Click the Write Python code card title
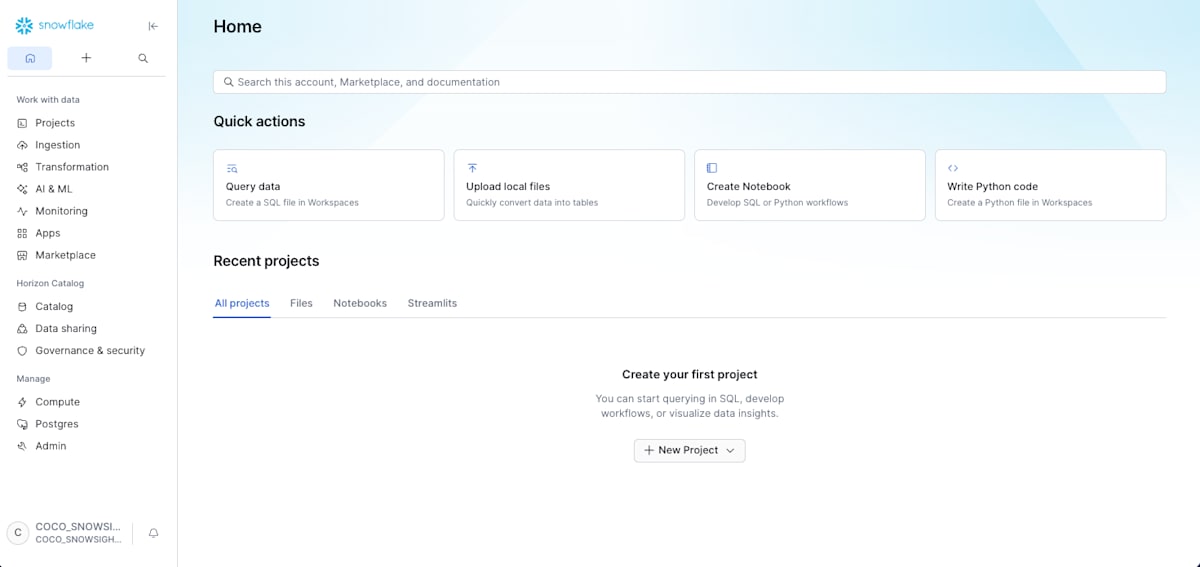Image resolution: width=1200 pixels, height=567 pixels. tap(993, 187)
